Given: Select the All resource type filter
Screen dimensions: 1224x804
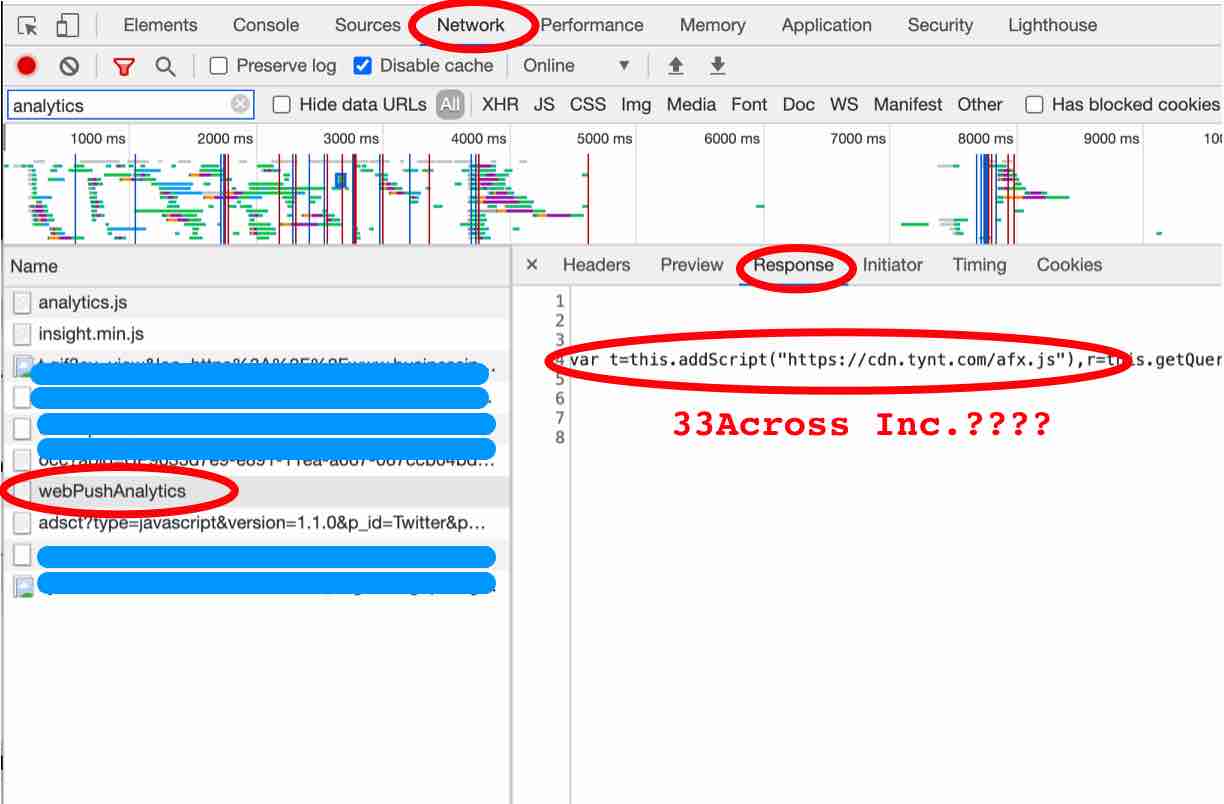Looking at the screenshot, I should (451, 104).
